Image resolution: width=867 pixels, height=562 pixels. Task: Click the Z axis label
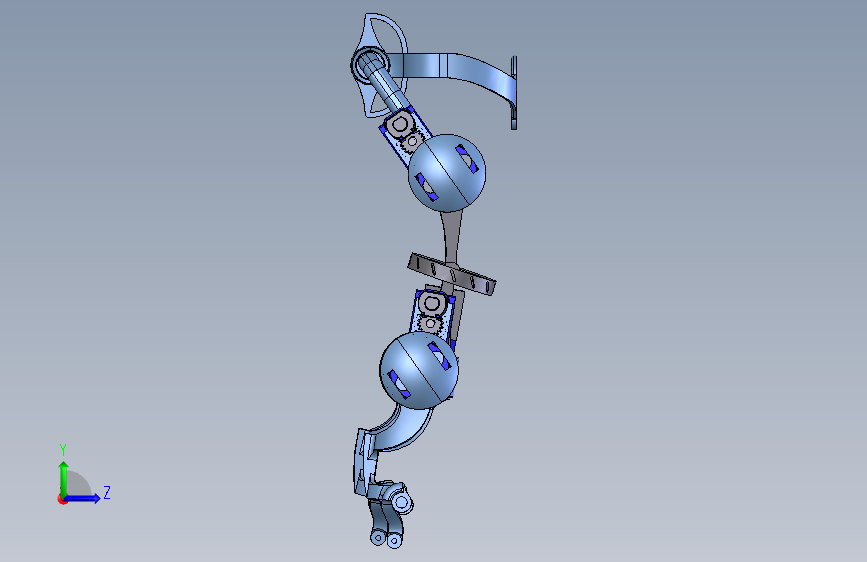pyautogui.click(x=107, y=493)
